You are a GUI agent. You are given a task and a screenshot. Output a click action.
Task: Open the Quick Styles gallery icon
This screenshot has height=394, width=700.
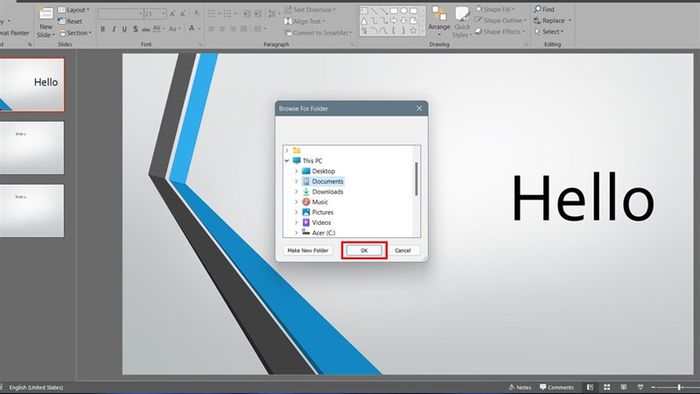462,21
